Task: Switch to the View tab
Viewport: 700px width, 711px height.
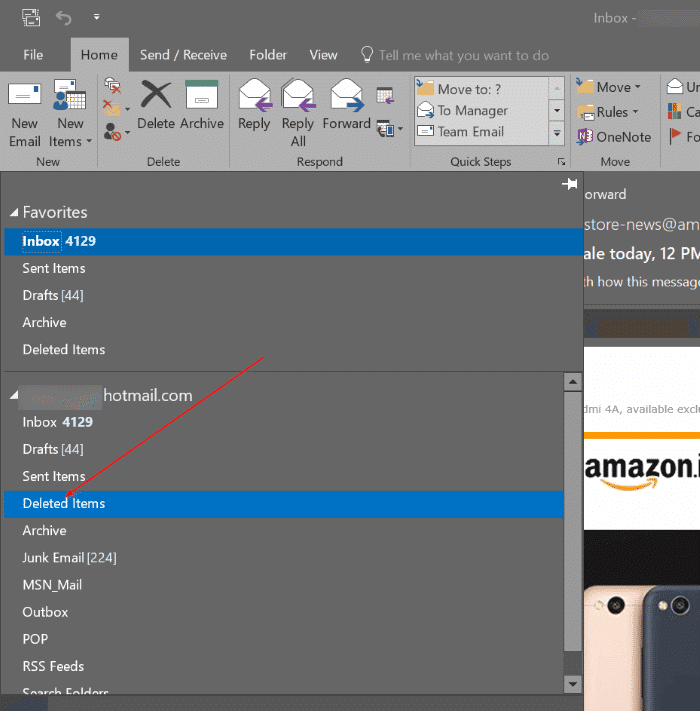Action: 323,55
